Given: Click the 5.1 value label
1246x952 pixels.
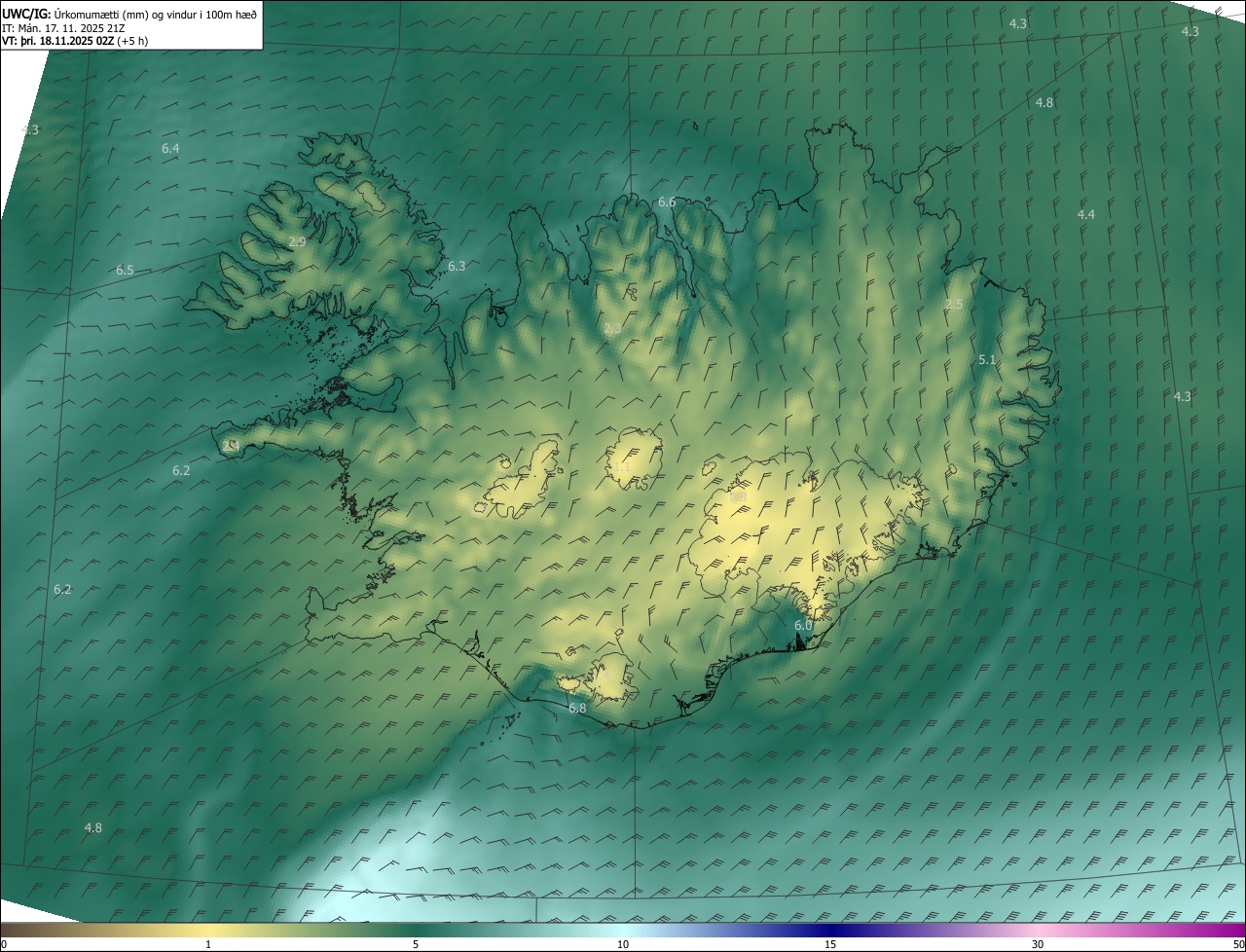Looking at the screenshot, I should point(987,360).
